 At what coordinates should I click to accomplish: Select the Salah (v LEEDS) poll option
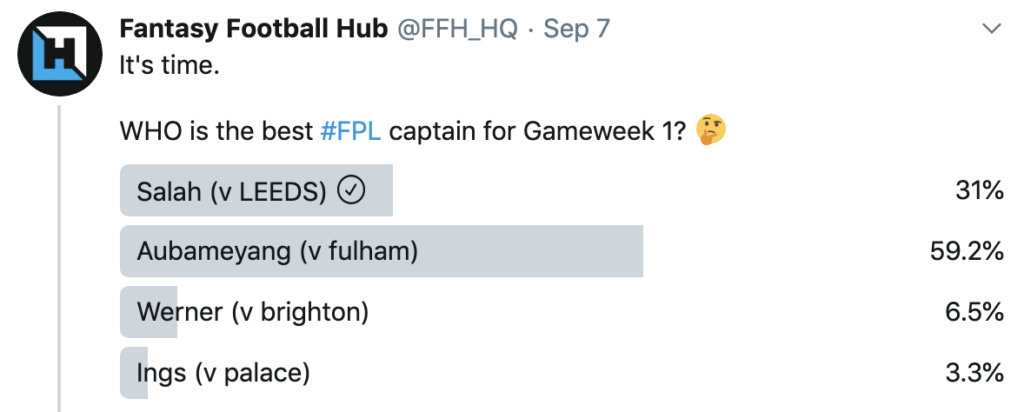(x=229, y=191)
